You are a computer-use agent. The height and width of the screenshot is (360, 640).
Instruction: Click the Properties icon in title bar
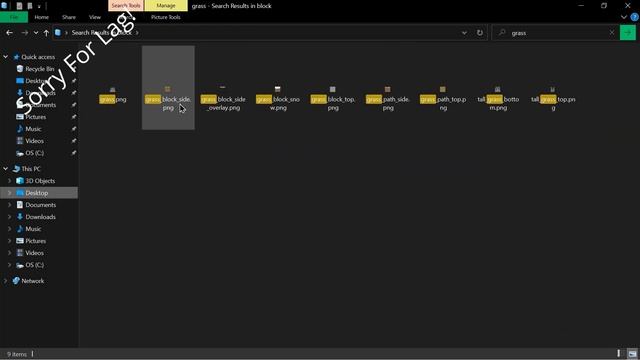coord(19,6)
